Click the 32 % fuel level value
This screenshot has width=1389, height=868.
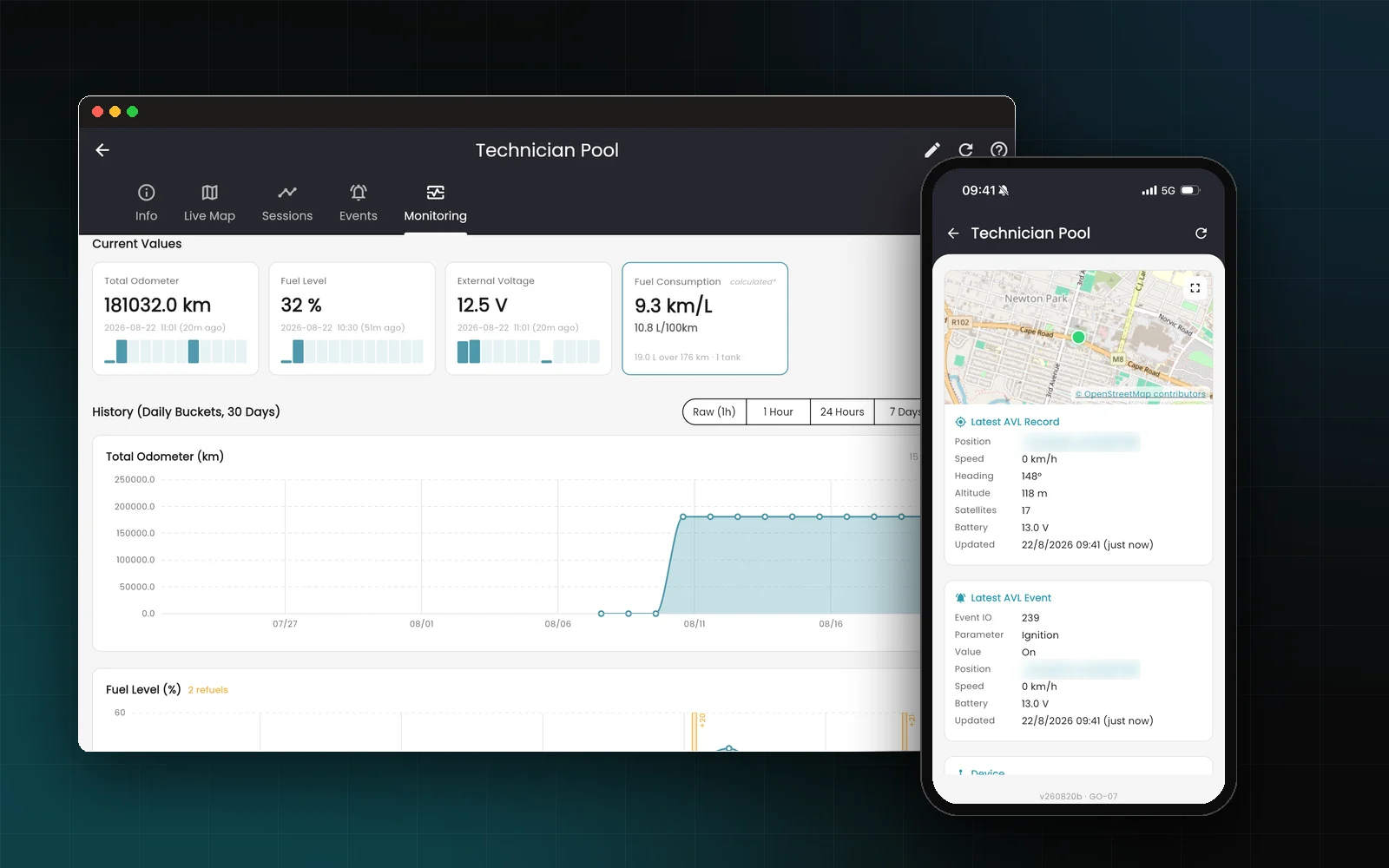pos(301,306)
